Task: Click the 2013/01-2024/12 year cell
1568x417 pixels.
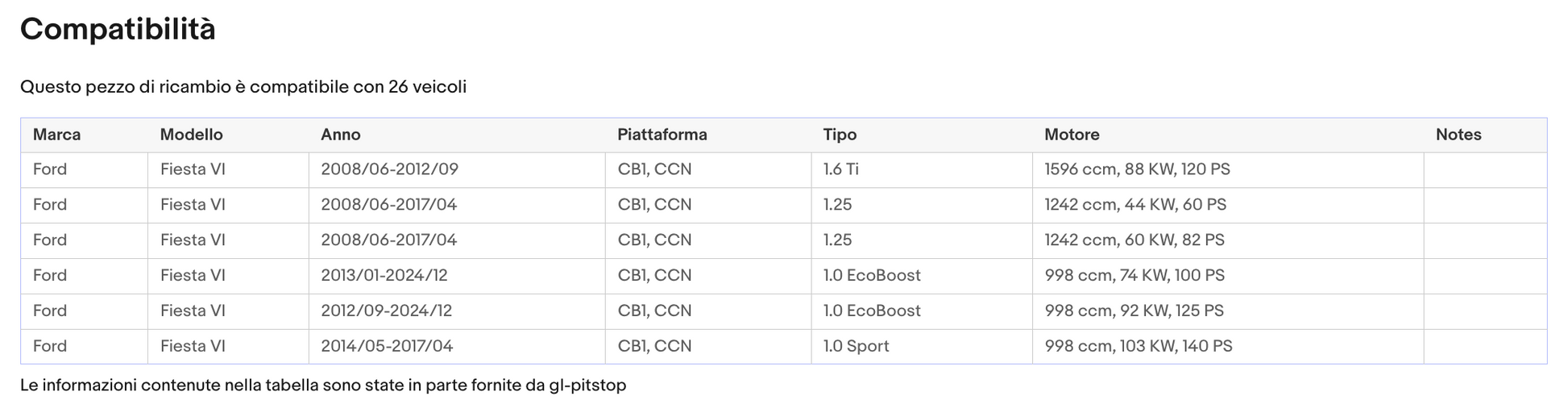Action: pos(457,276)
